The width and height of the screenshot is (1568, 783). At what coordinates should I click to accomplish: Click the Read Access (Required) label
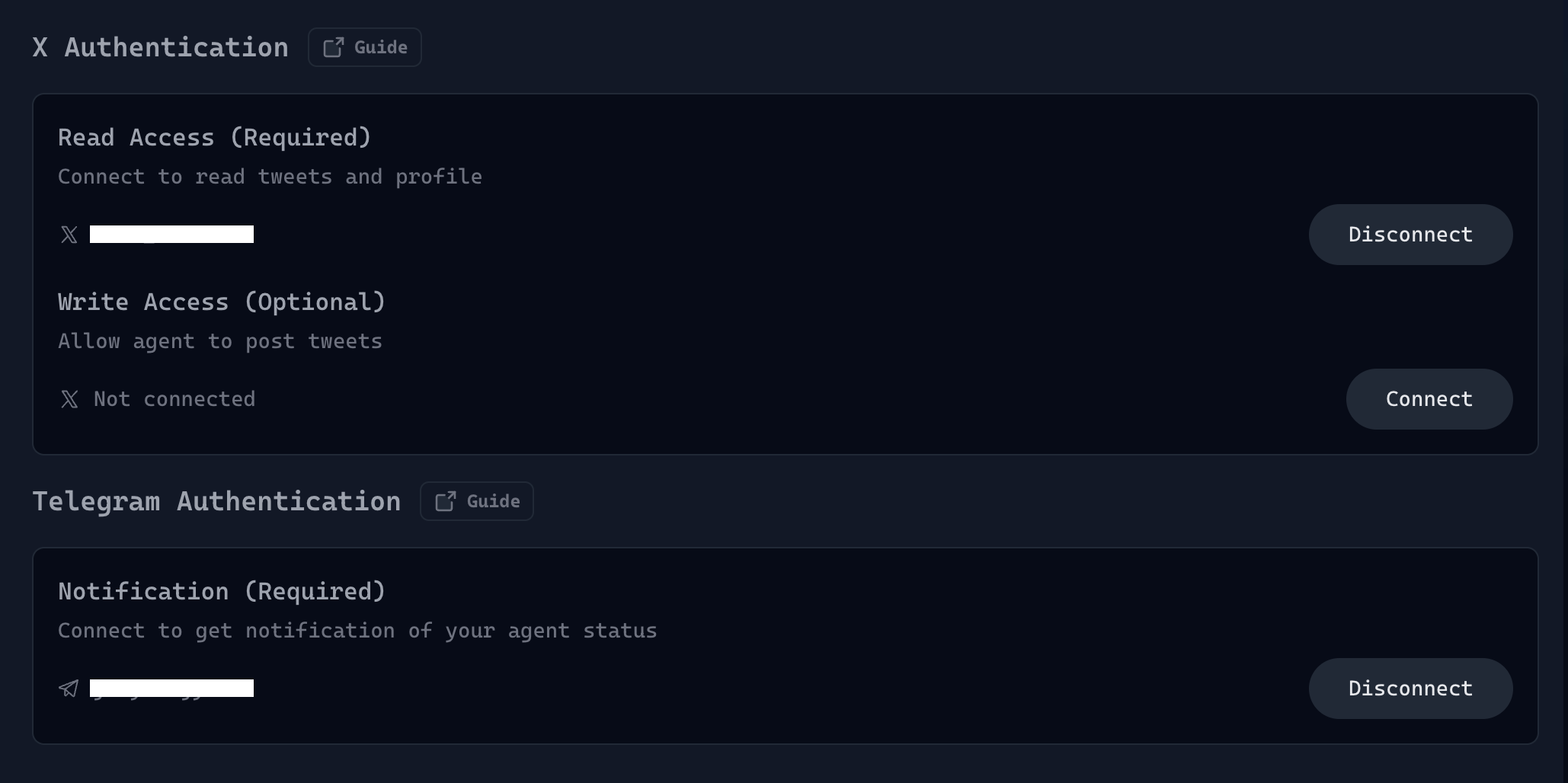214,138
